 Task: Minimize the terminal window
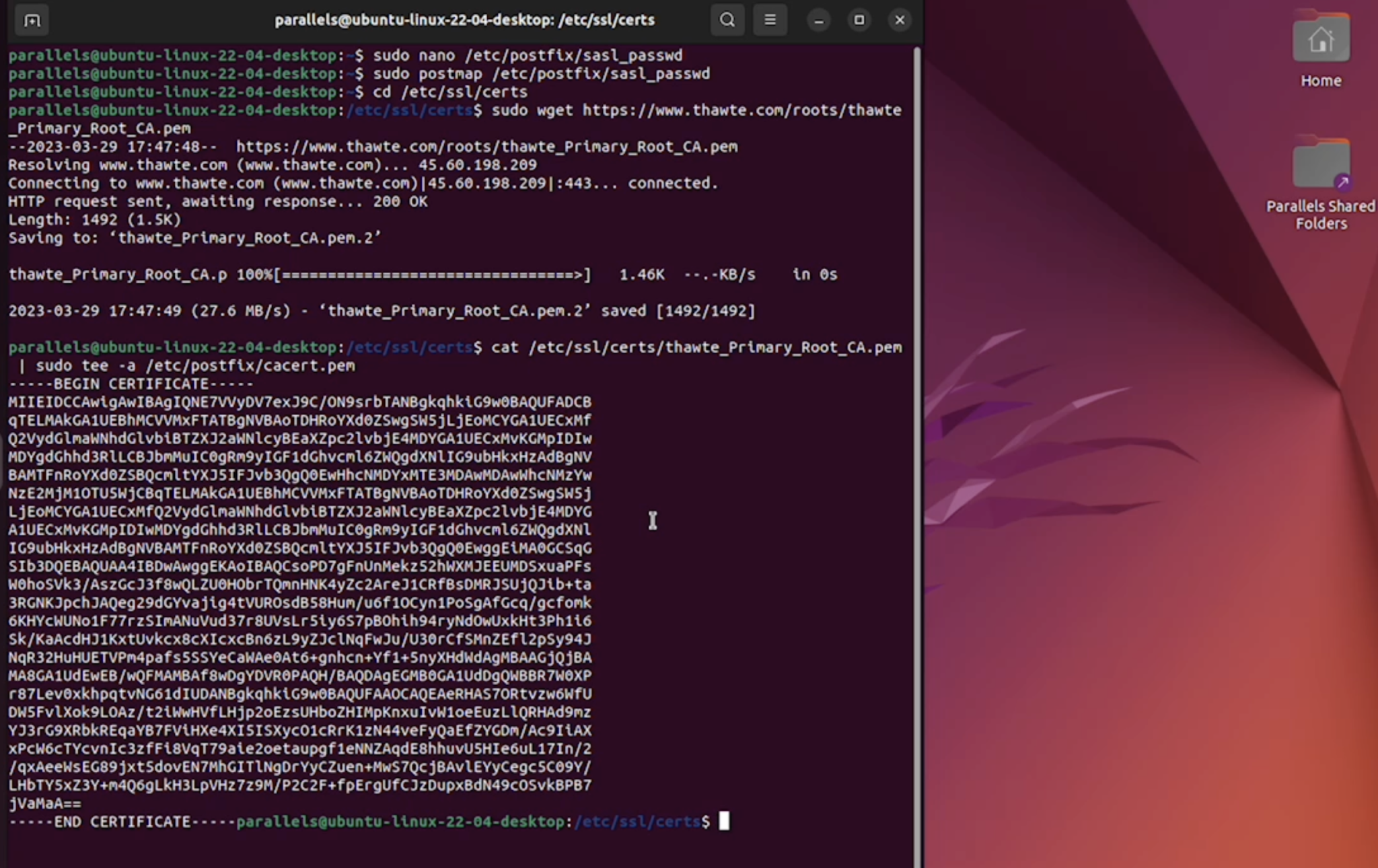[x=818, y=20]
